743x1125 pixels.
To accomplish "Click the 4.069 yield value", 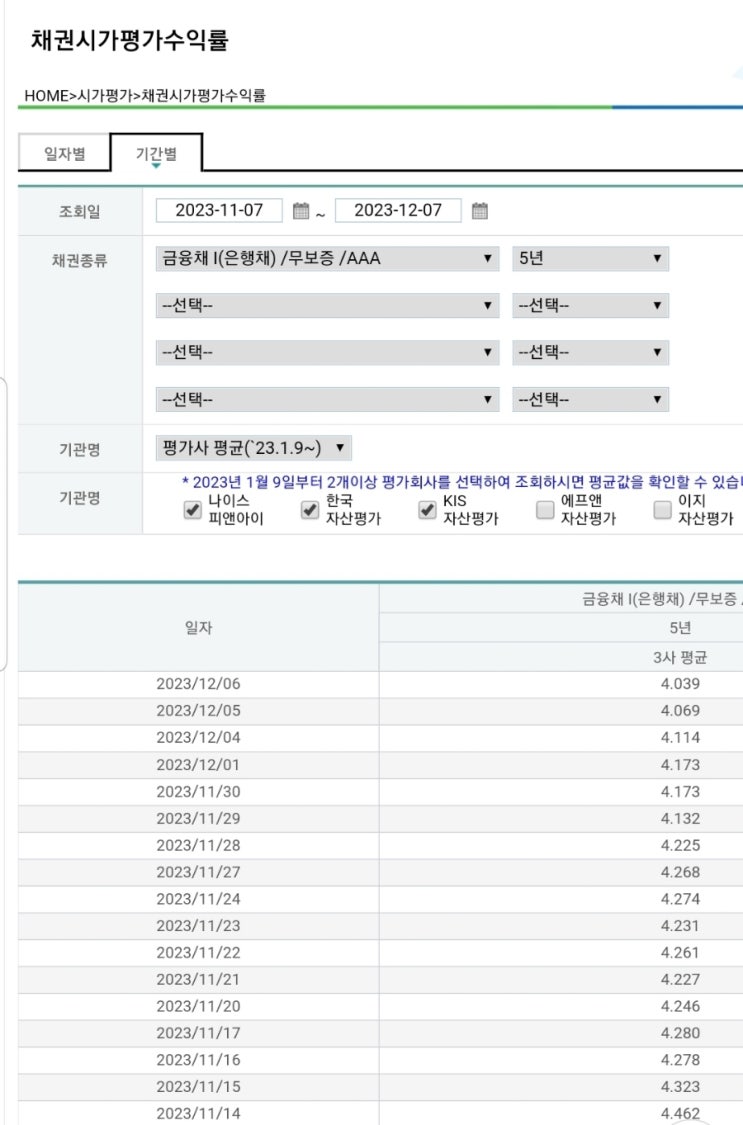I will pyautogui.click(x=681, y=711).
